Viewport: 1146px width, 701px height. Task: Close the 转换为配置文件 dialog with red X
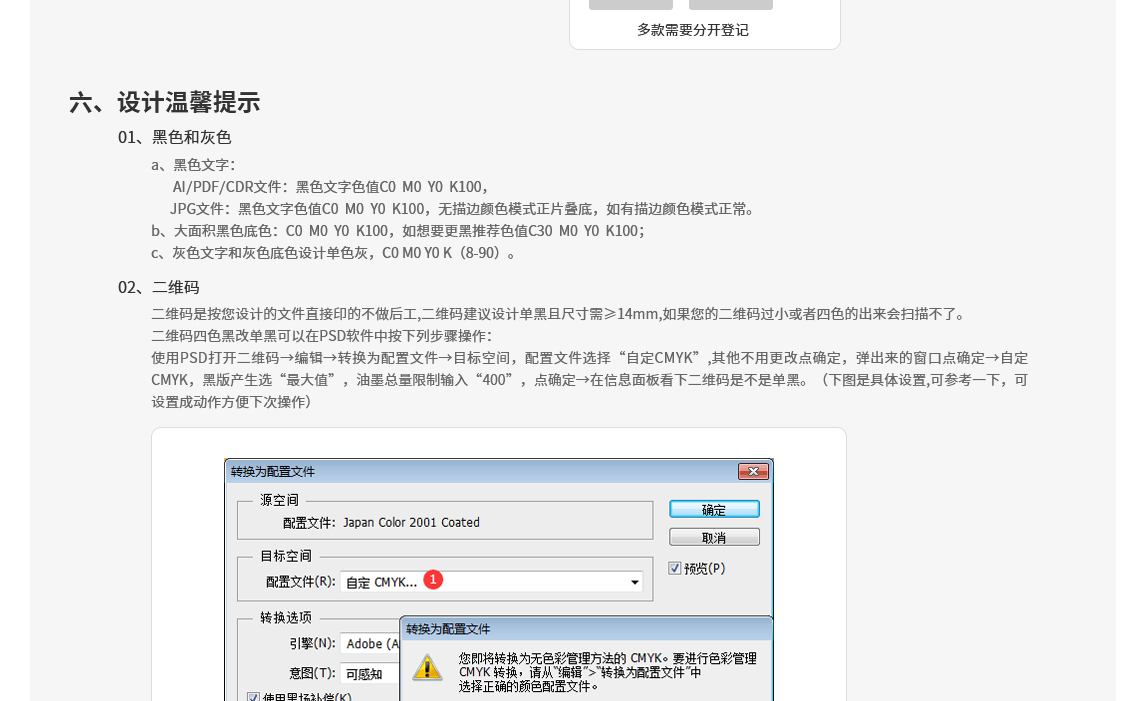[x=753, y=471]
